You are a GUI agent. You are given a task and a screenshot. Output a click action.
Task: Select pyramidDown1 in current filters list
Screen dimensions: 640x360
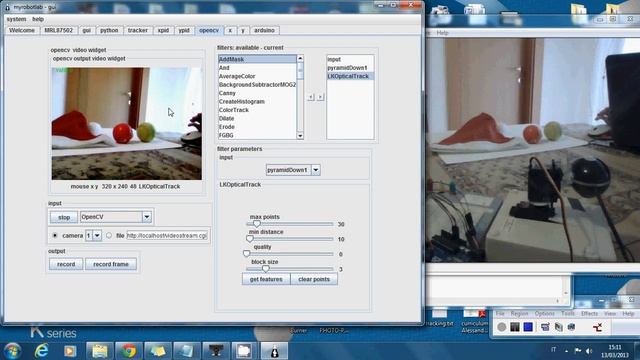tap(350, 68)
